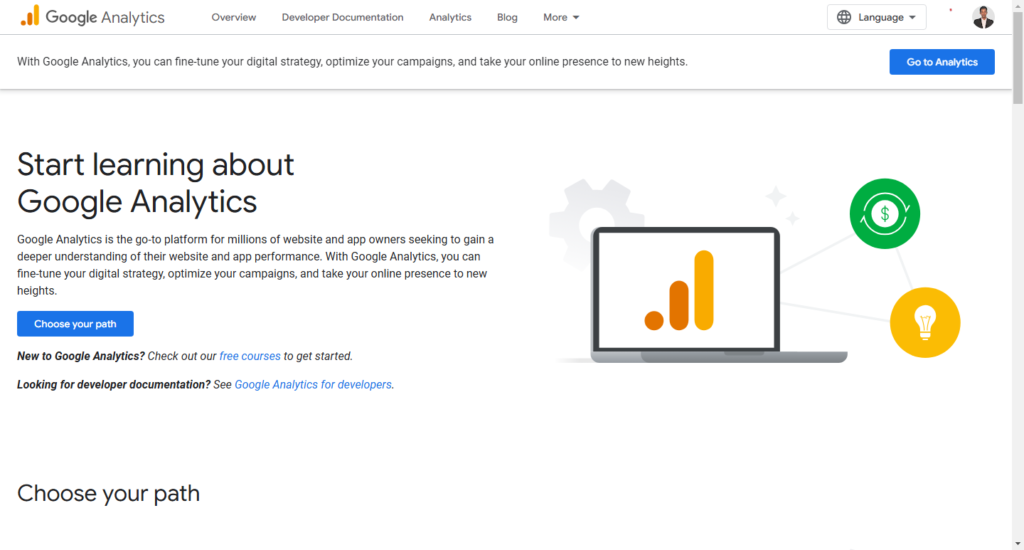Select the Analytics nav item
The image size is (1024, 550).
point(450,18)
